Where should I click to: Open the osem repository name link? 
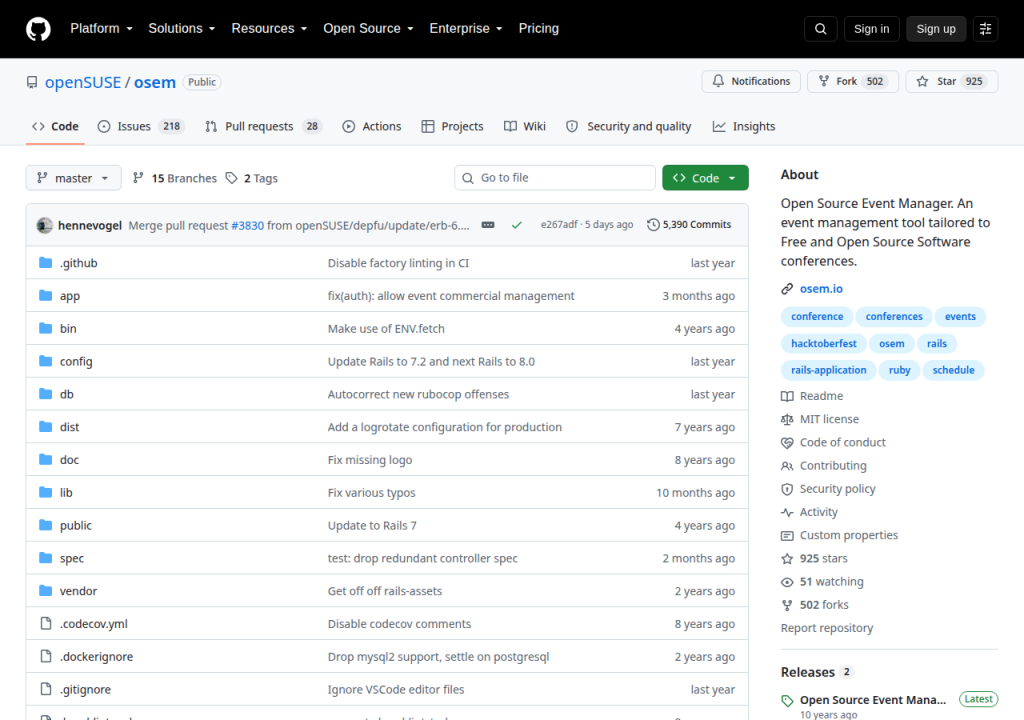pyautogui.click(x=155, y=82)
